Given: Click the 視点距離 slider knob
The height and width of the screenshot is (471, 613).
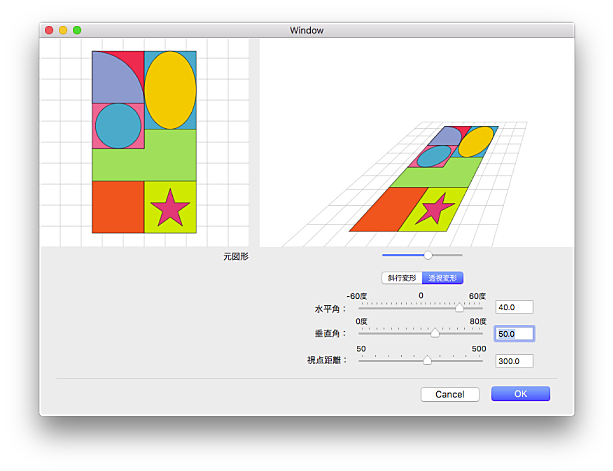Looking at the screenshot, I should pyautogui.click(x=428, y=360).
